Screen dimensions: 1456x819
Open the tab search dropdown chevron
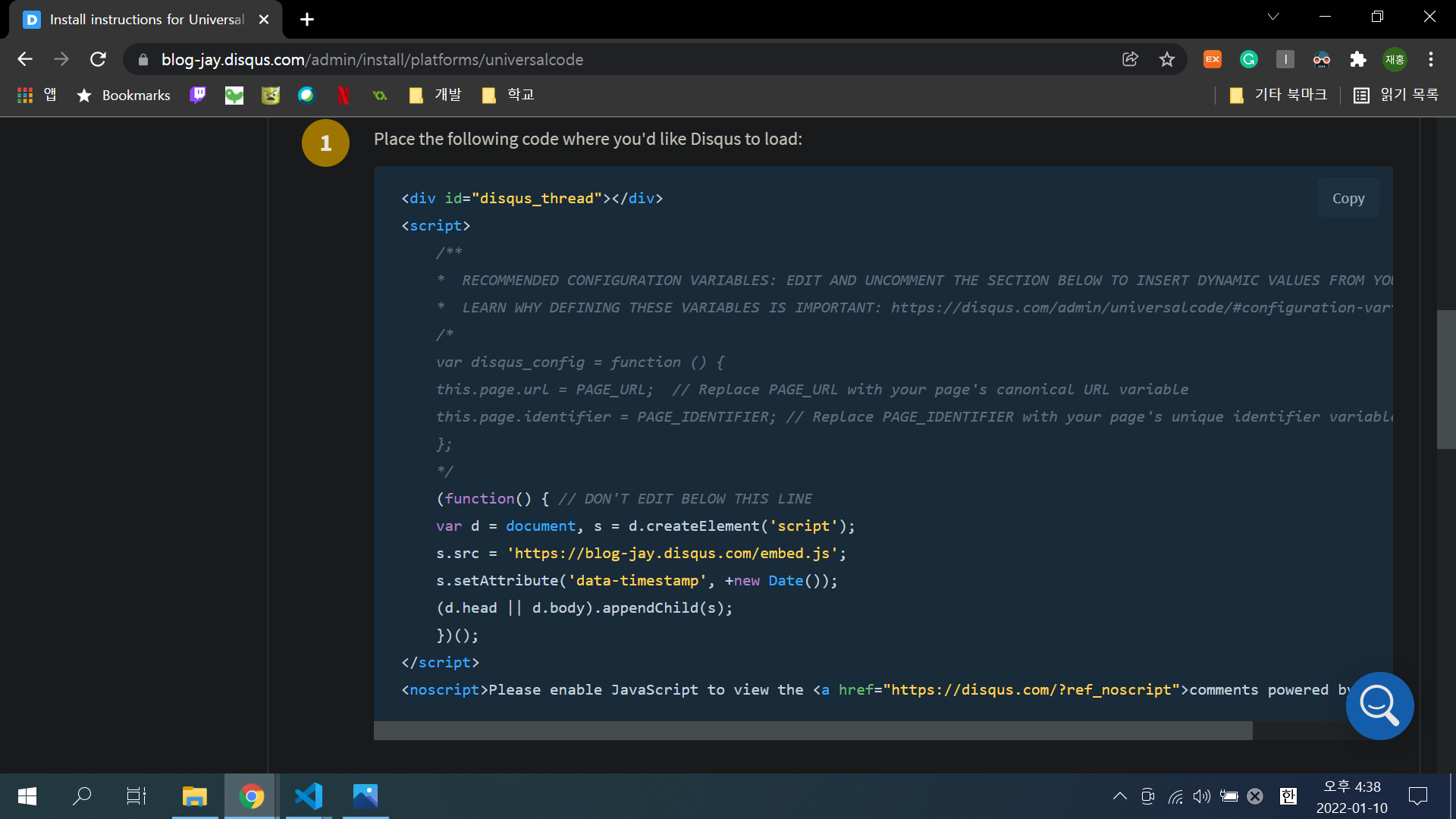point(1273,17)
